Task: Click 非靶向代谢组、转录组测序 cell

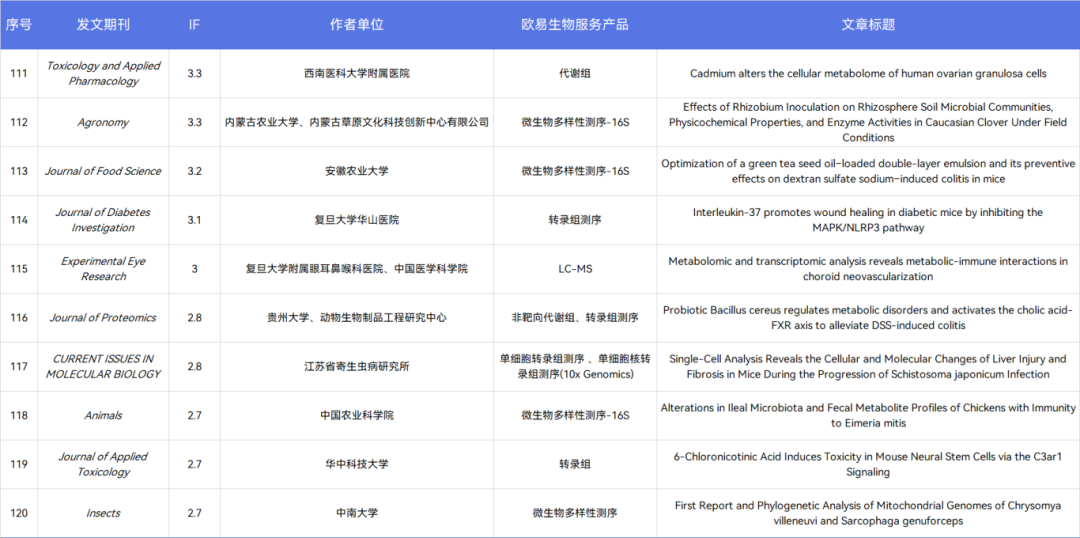Action: tap(575, 318)
